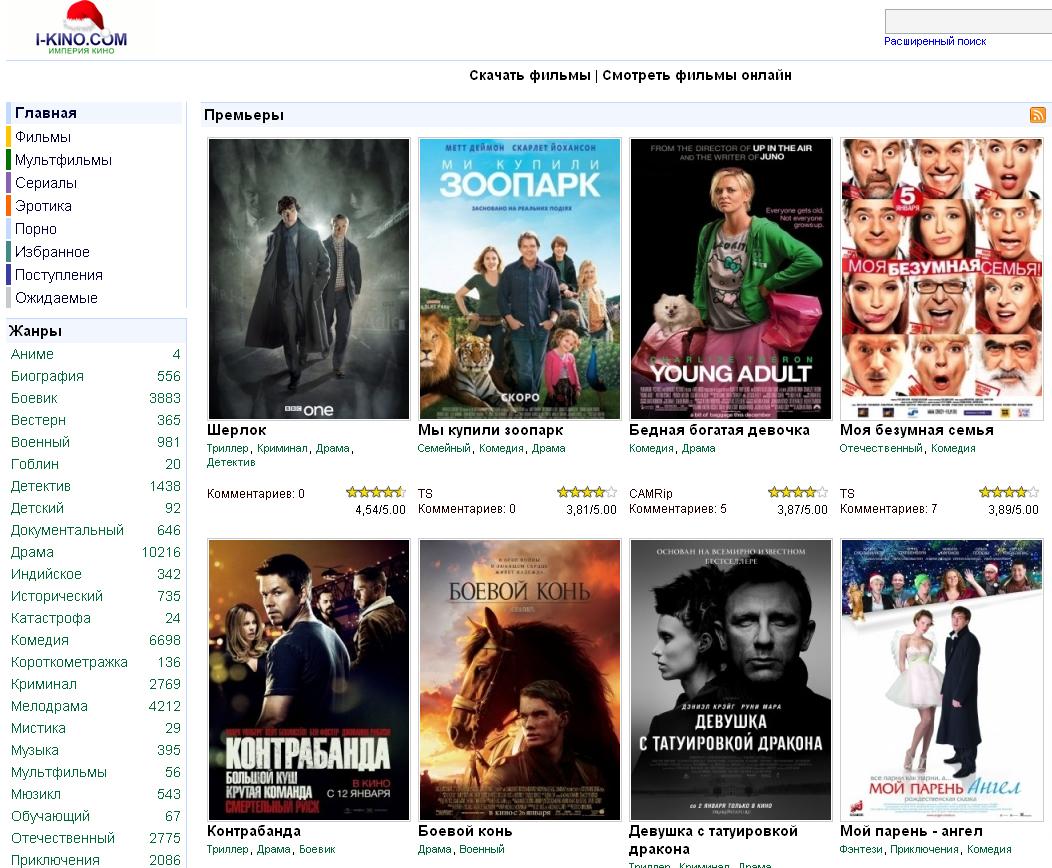Open the Мелодрама genre
This screenshot has height=868, width=1052.
coord(49,706)
